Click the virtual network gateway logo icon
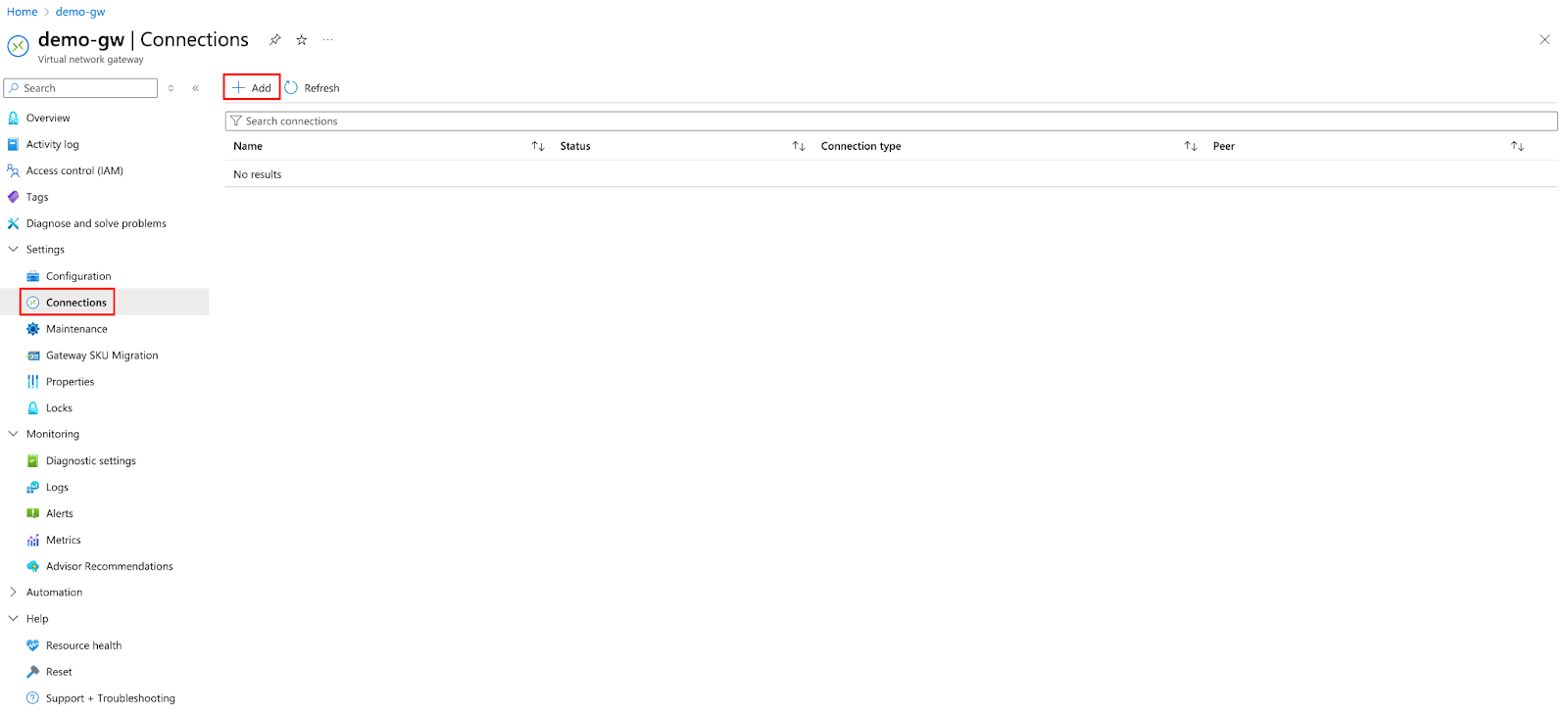Viewport: 1568px width, 715px height. click(19, 46)
